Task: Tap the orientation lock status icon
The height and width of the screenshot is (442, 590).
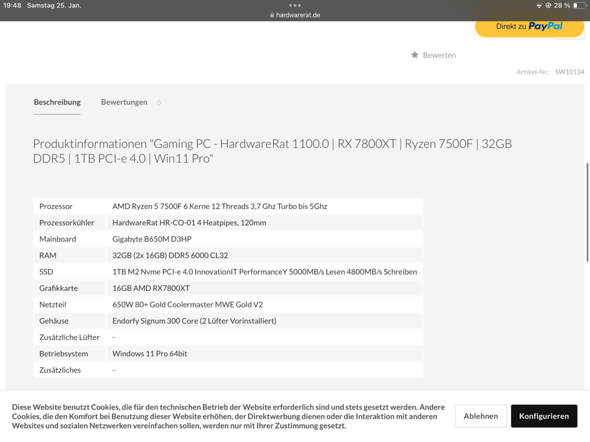Action: coord(548,6)
